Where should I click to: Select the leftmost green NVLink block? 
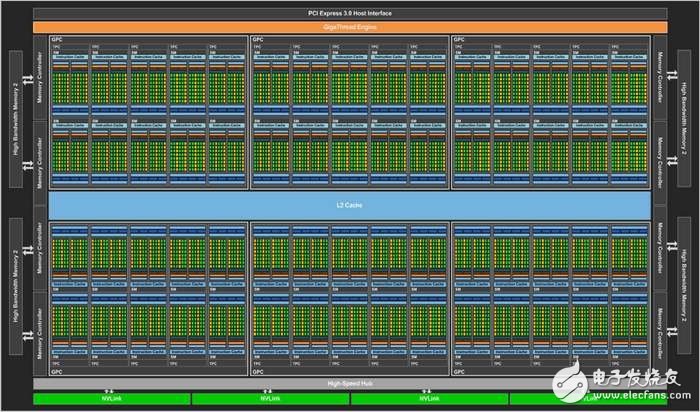[112, 400]
